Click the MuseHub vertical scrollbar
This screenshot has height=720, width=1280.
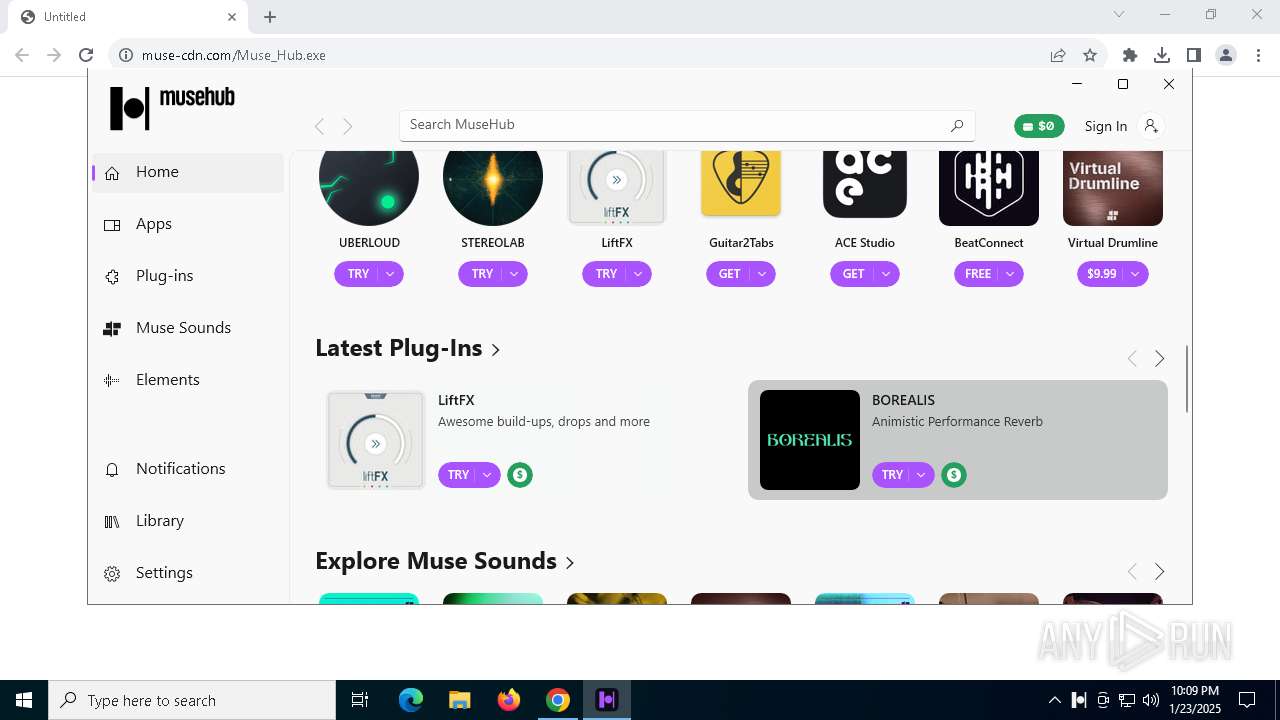[1187, 378]
